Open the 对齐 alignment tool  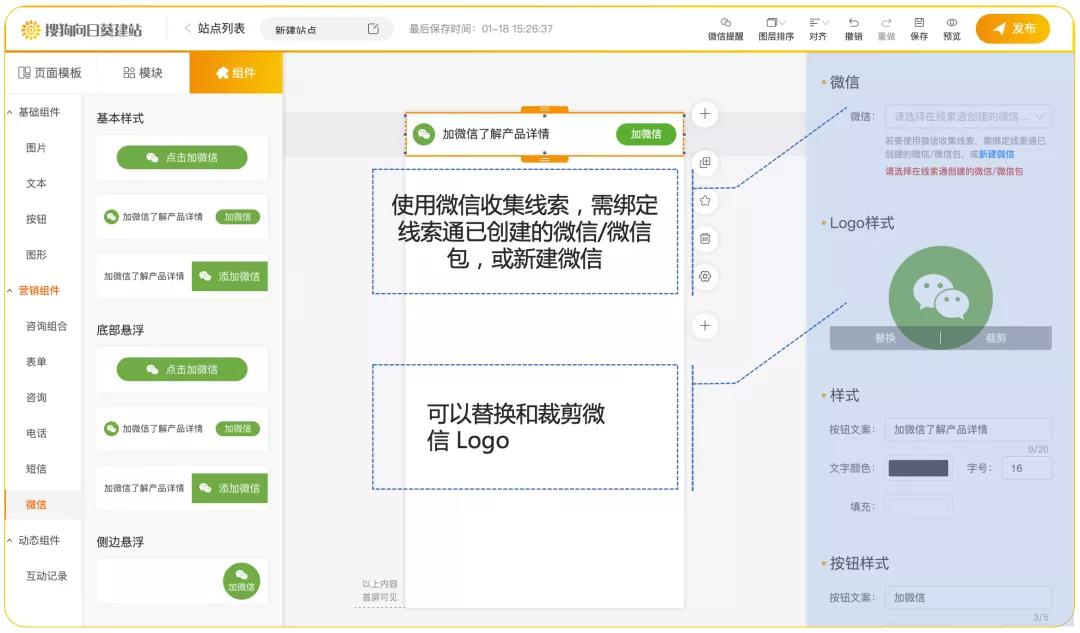[818, 29]
